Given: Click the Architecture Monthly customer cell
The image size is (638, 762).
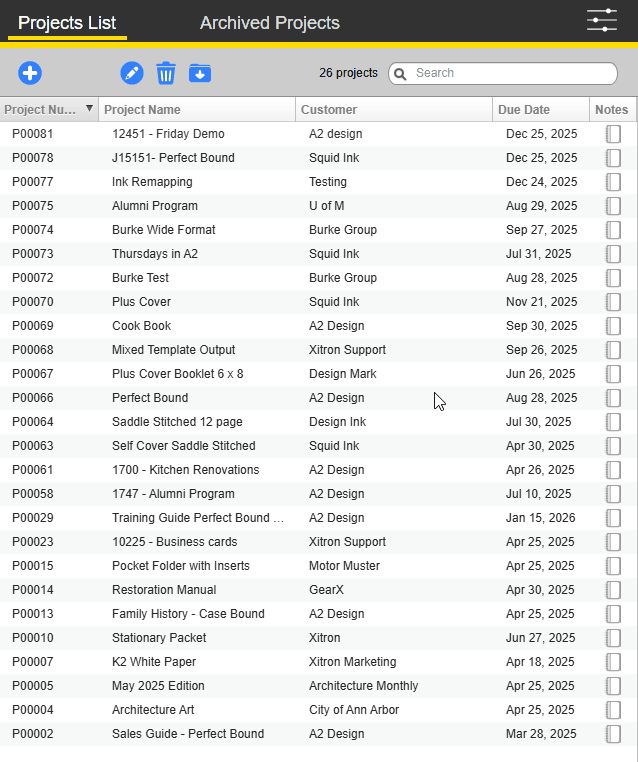Looking at the screenshot, I should [x=363, y=686].
